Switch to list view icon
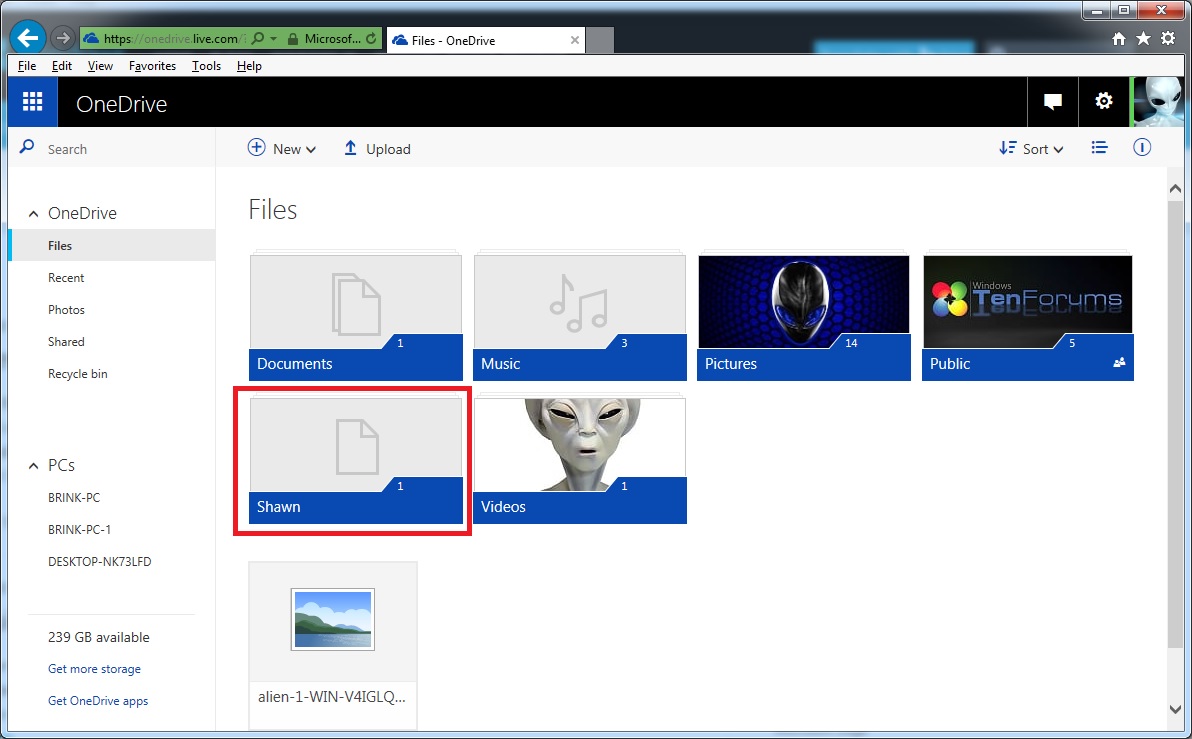This screenshot has height=739, width=1192. pyautogui.click(x=1099, y=147)
